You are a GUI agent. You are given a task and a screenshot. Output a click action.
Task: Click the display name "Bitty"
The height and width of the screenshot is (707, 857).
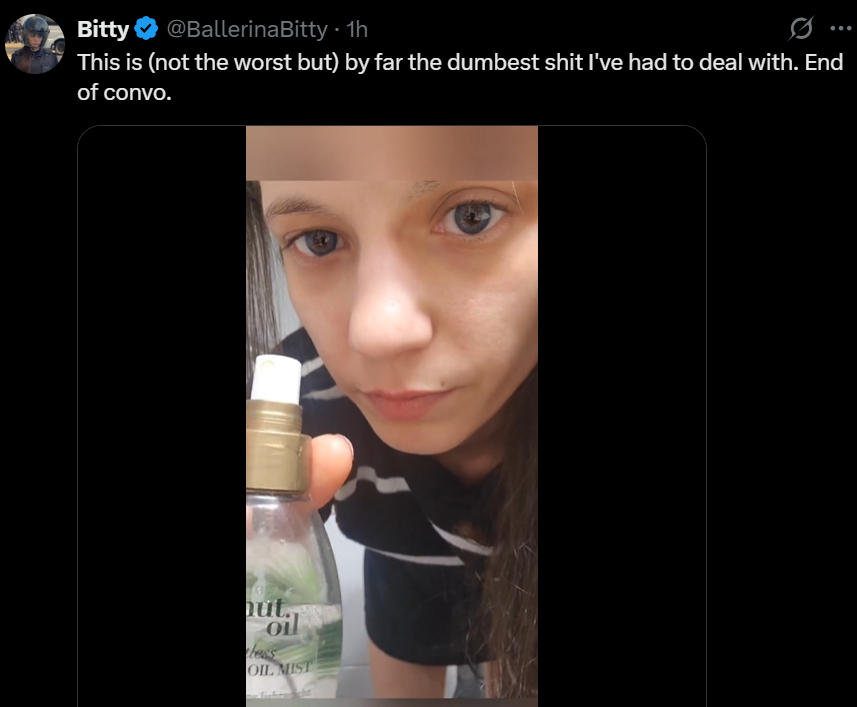(x=103, y=29)
